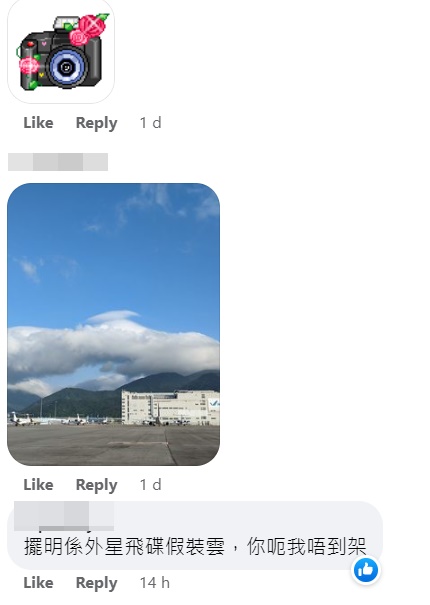Click the blue lens of the camera sticker
Viewport: 430px width, 605px height.
click(67, 68)
